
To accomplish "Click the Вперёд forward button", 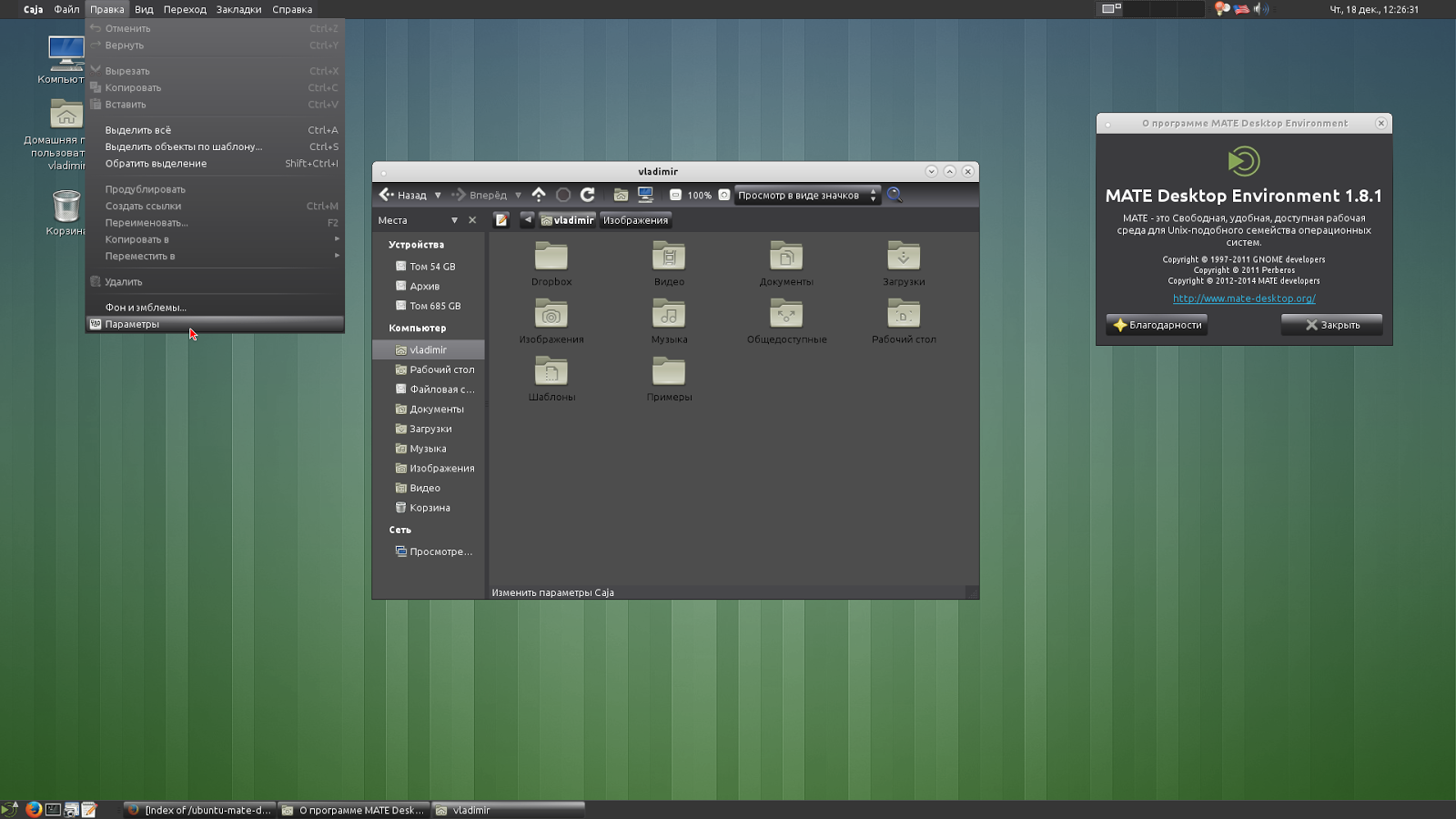I will [480, 195].
